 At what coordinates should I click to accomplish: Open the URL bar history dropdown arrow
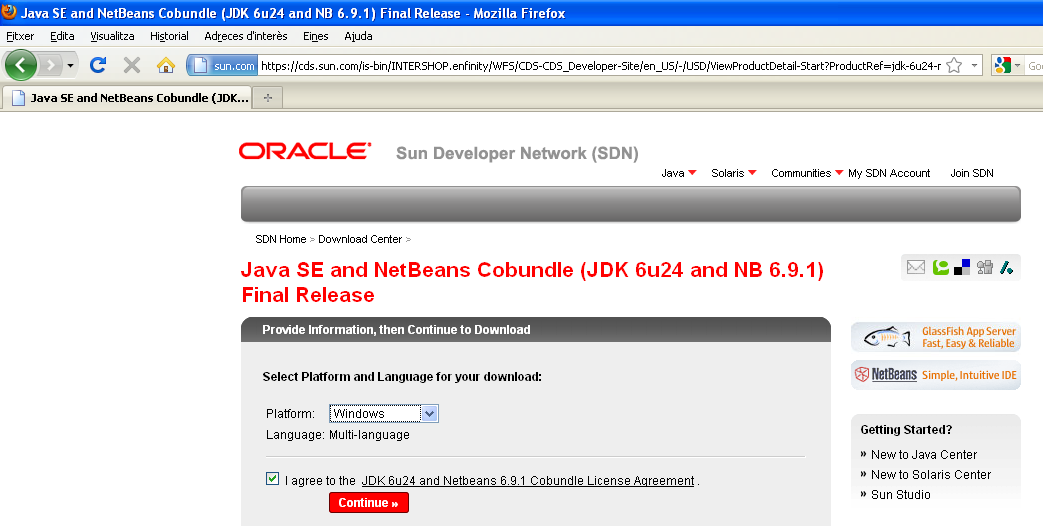(x=974, y=65)
